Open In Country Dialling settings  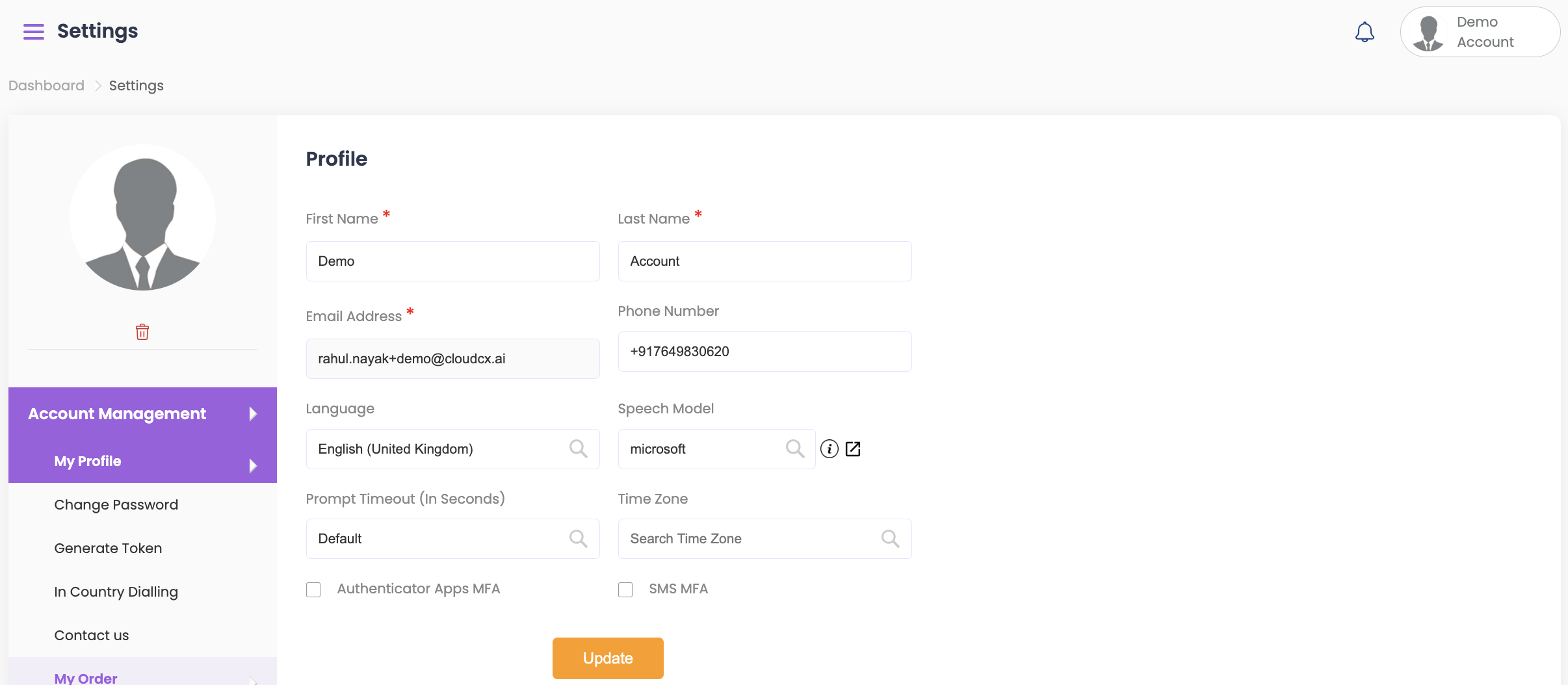tap(116, 592)
